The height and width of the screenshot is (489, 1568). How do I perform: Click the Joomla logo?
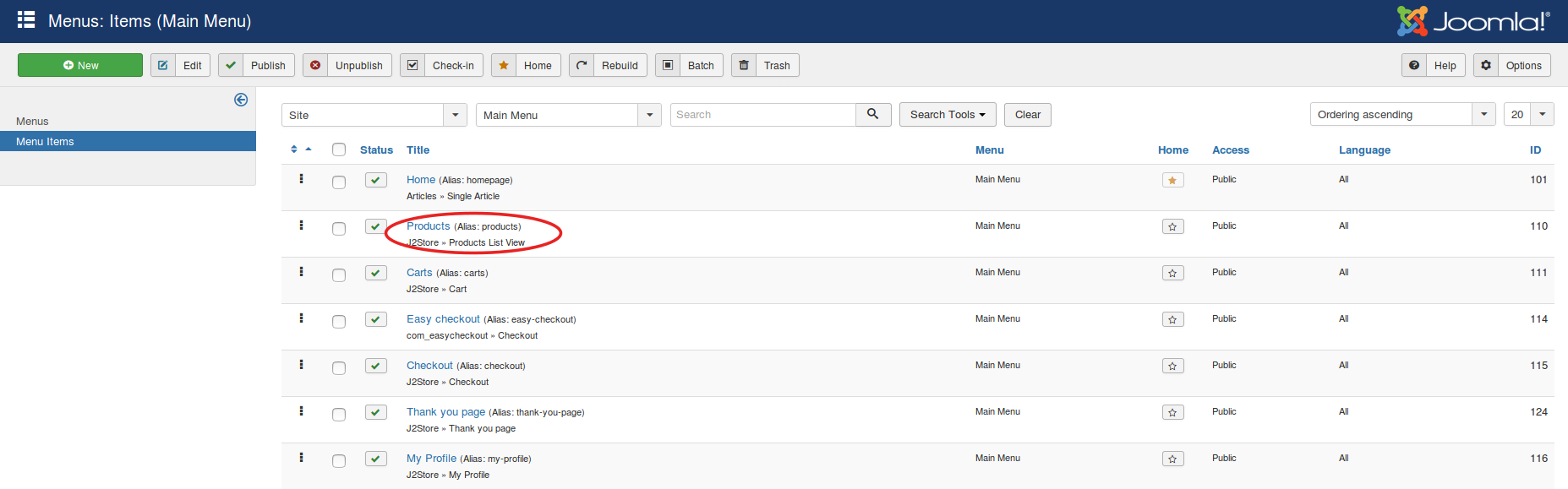pyautogui.click(x=1473, y=21)
